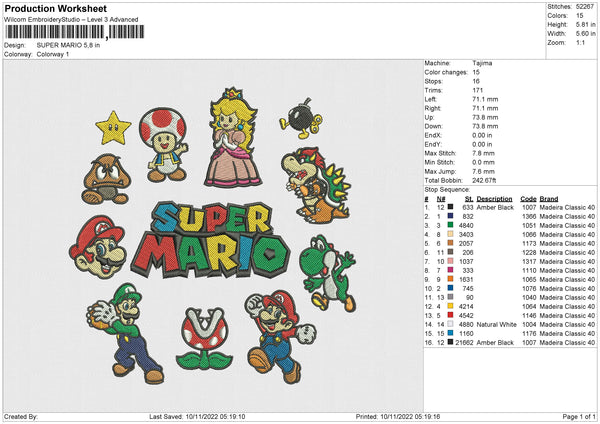The image size is (600, 424).
Task: Select the SUPER MARIO logo lettering
Action: (210, 240)
